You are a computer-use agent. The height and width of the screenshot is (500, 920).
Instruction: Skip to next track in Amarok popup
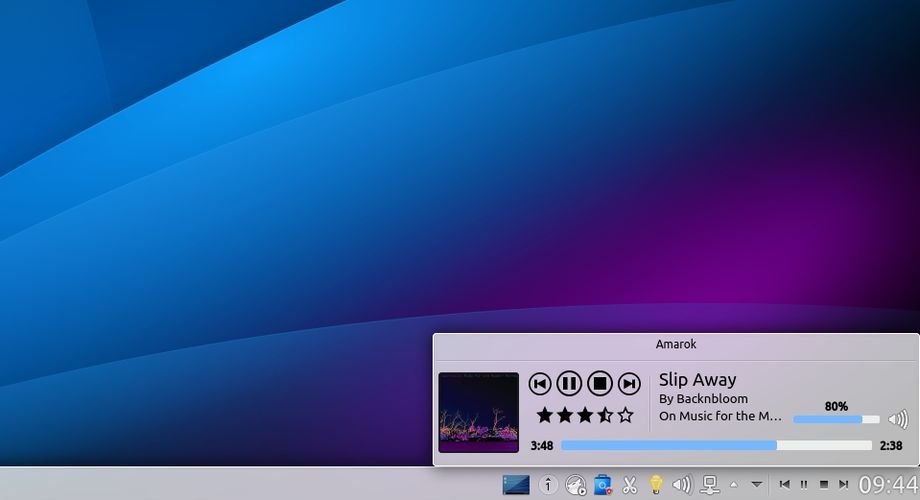[x=629, y=383]
